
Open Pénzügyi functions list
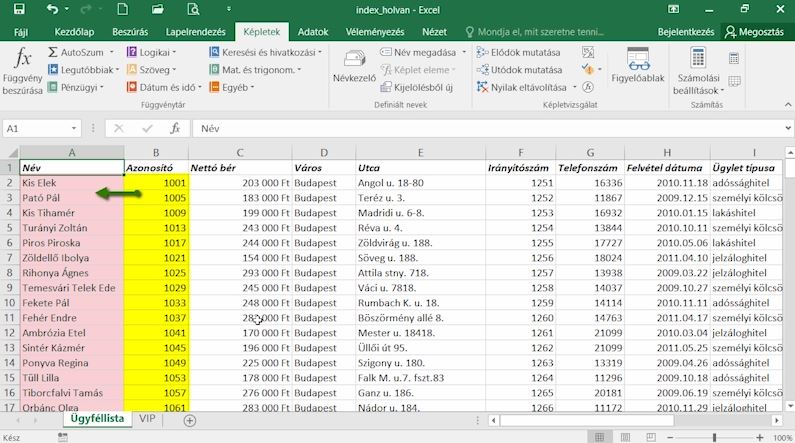tap(76, 87)
